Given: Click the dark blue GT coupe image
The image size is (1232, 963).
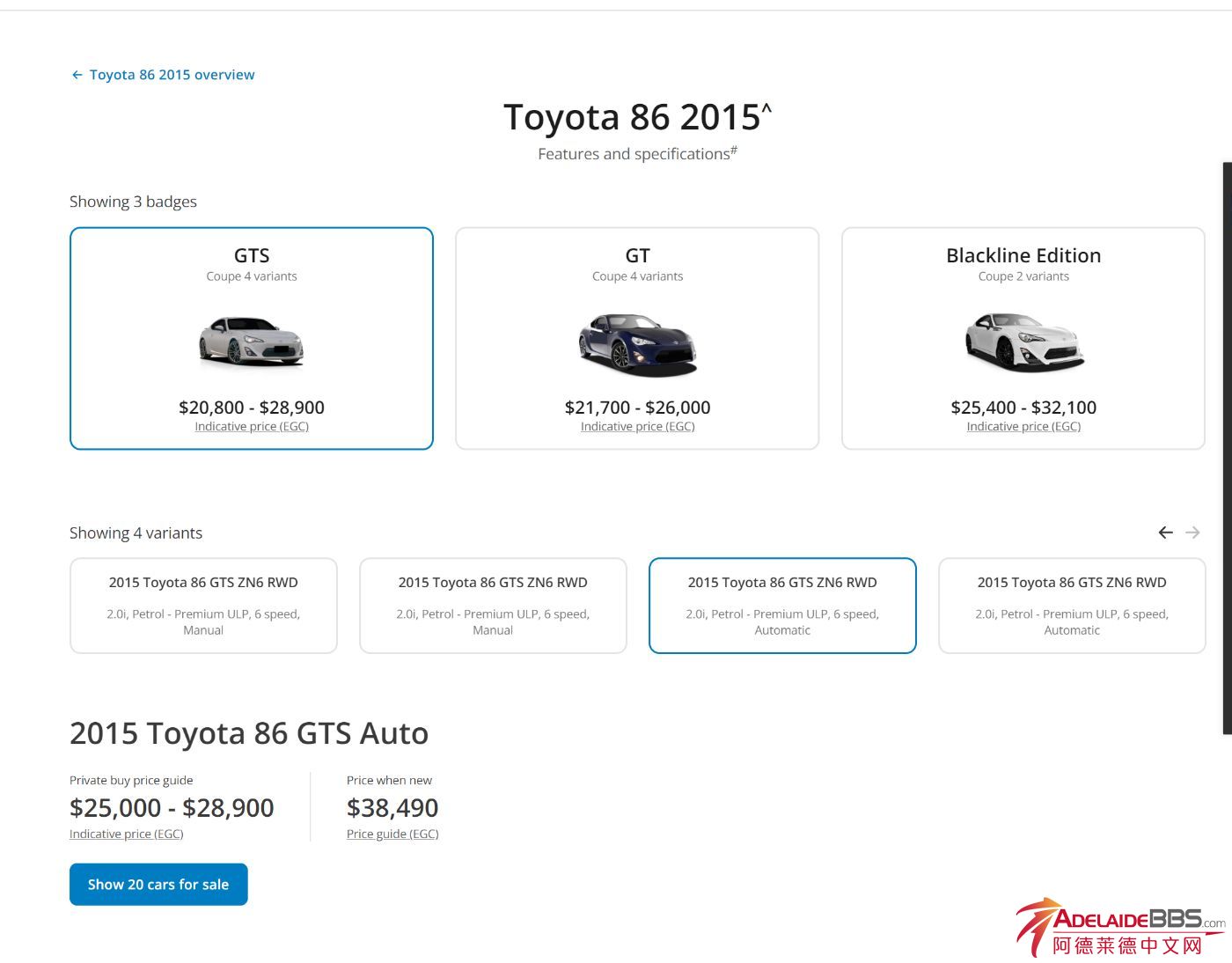Looking at the screenshot, I should (x=637, y=343).
